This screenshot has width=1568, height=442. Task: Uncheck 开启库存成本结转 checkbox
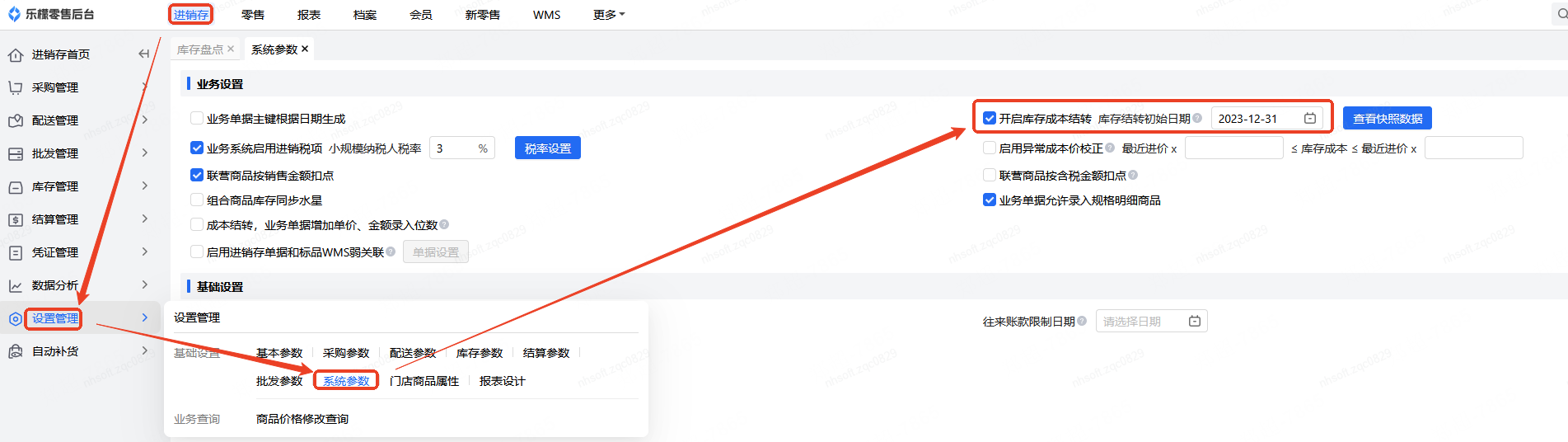(x=990, y=118)
